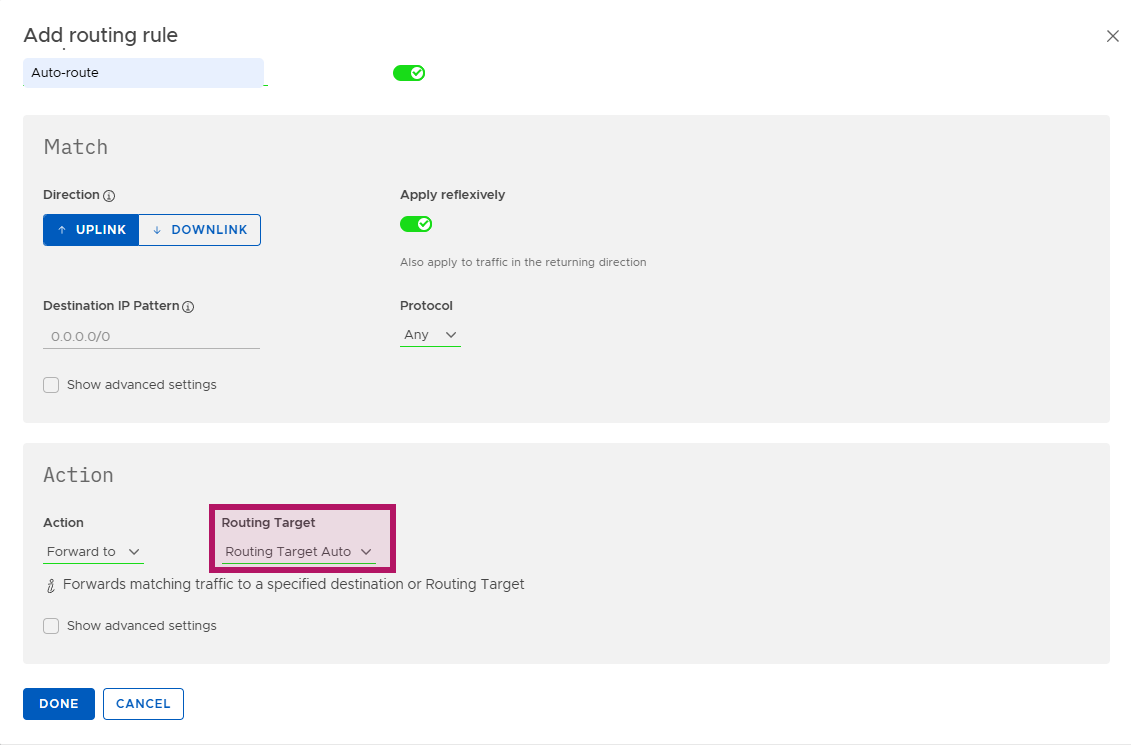The height and width of the screenshot is (745, 1131).
Task: Click the down arrow icon on DOWNLINK
Action: 157,230
